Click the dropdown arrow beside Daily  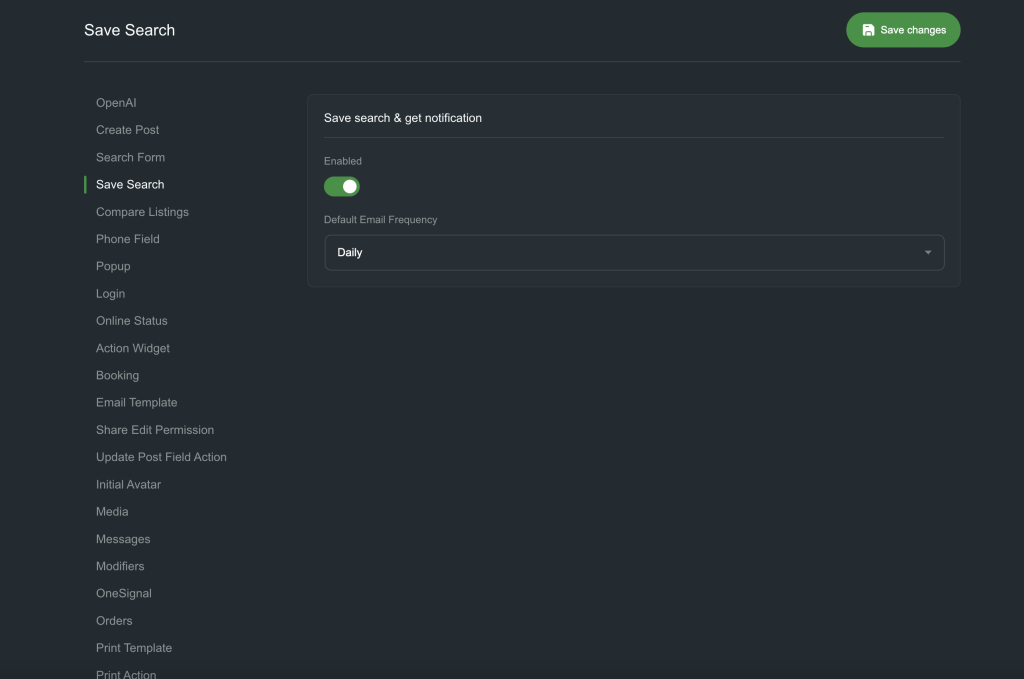coord(927,253)
